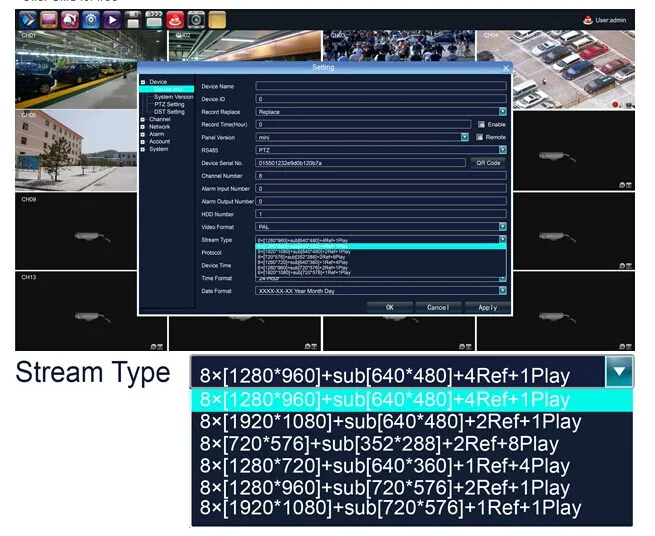
Task: Pick 720*576 sub 352*288 2Ref+8Play enlarged option
Action: (x=411, y=444)
